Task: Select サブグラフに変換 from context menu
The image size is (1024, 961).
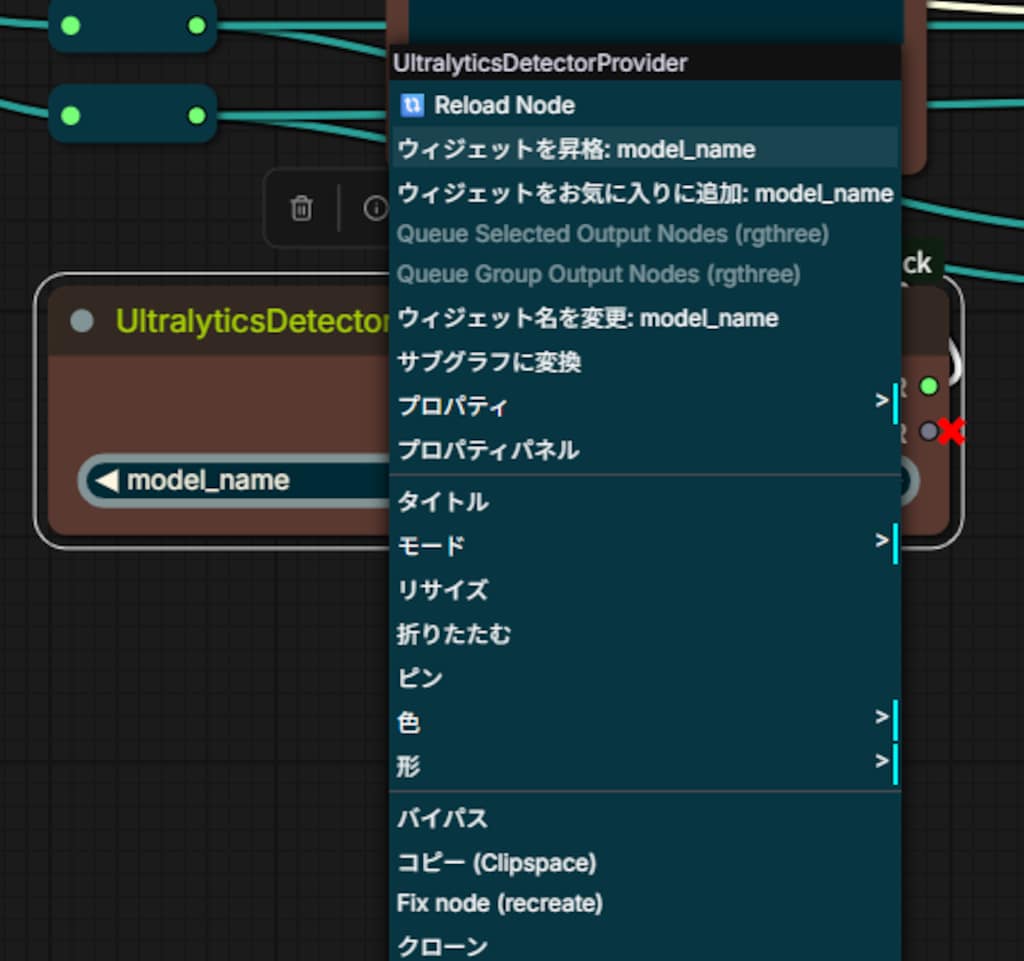Action: coord(645,362)
